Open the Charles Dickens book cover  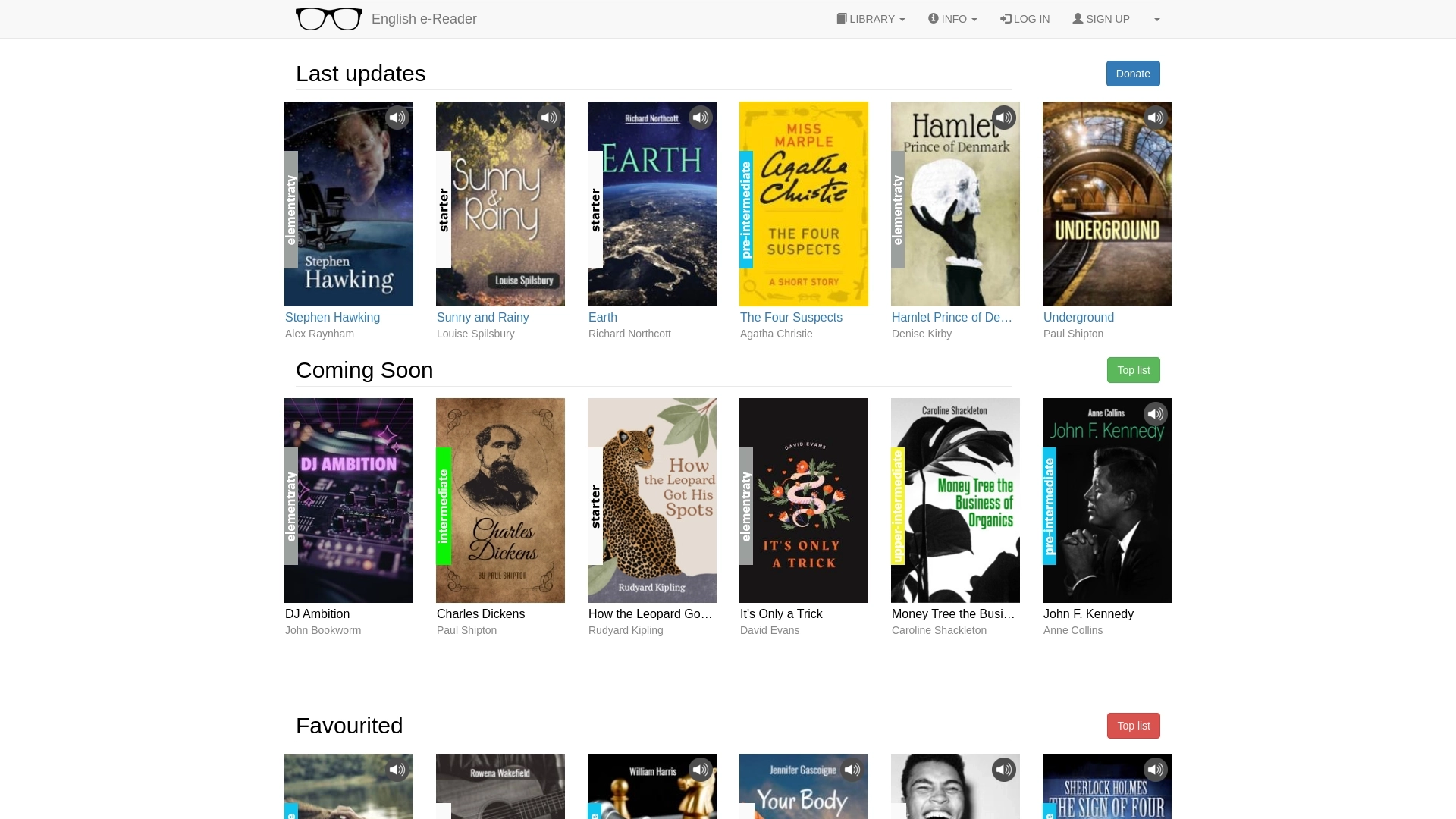500,500
